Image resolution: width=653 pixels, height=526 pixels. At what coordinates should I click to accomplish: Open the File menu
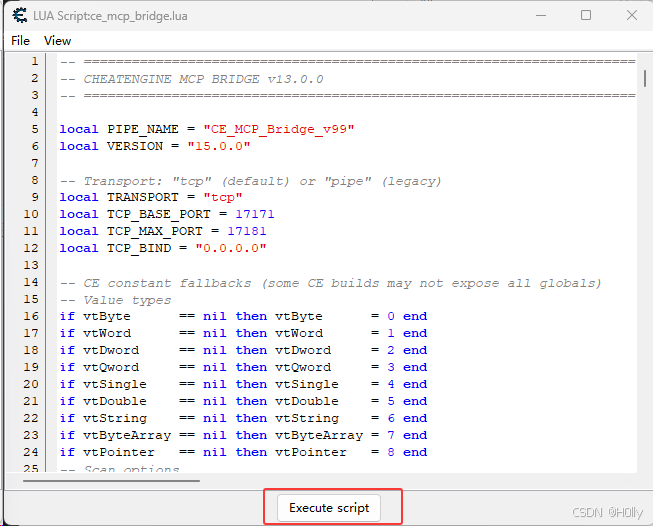(x=20, y=41)
